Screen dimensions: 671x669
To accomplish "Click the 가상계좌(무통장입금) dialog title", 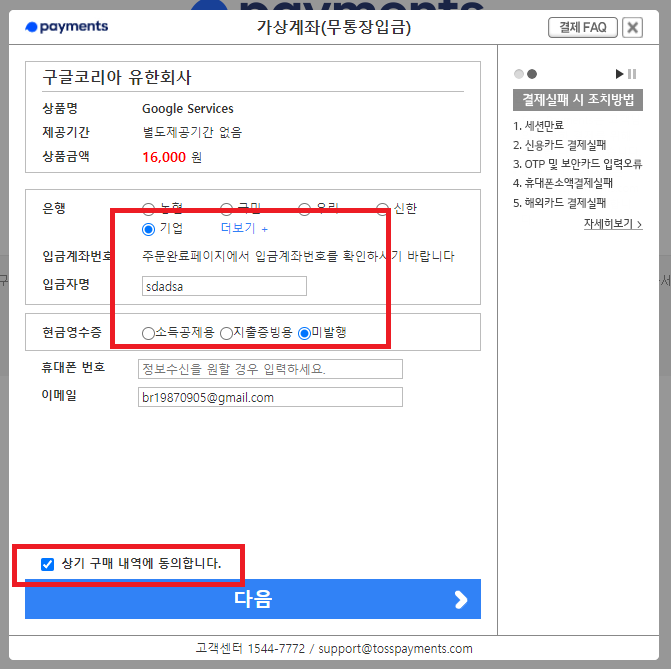I will coord(334,27).
